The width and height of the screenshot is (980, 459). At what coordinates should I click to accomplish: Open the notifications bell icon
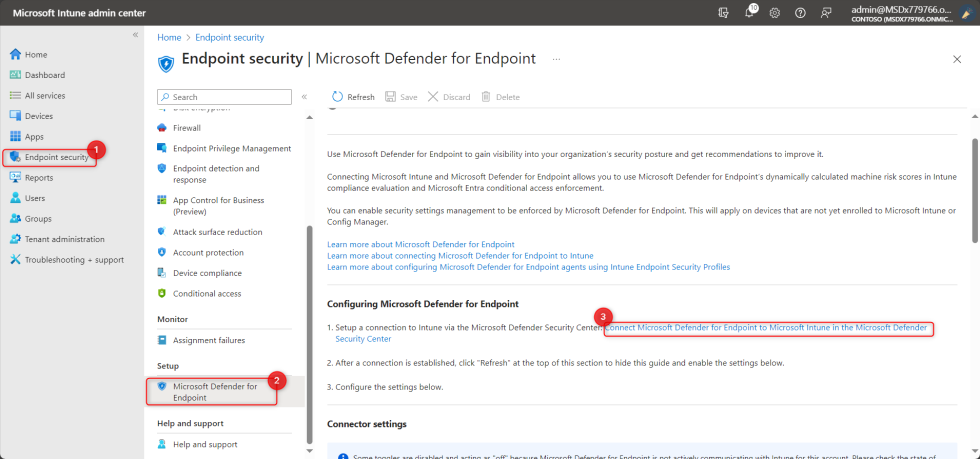click(750, 13)
